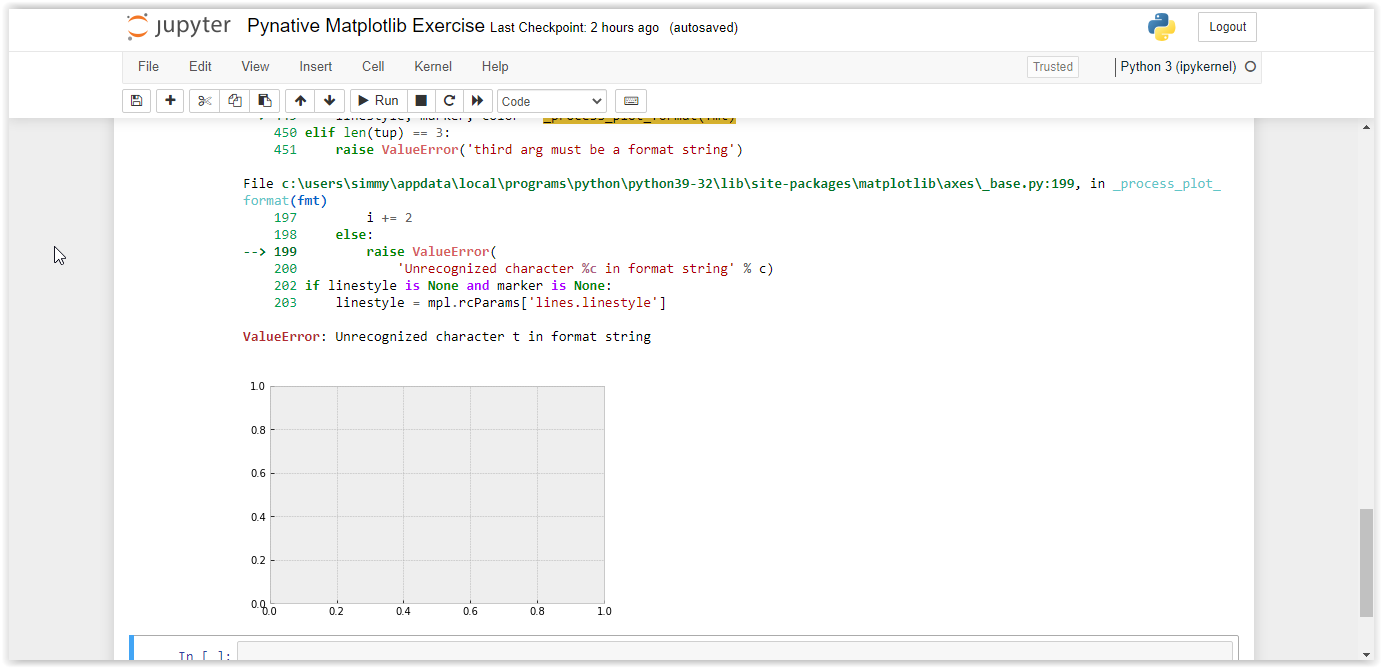The image size is (1382, 668).
Task: Paste a cell using the paste icon
Action: [x=264, y=100]
